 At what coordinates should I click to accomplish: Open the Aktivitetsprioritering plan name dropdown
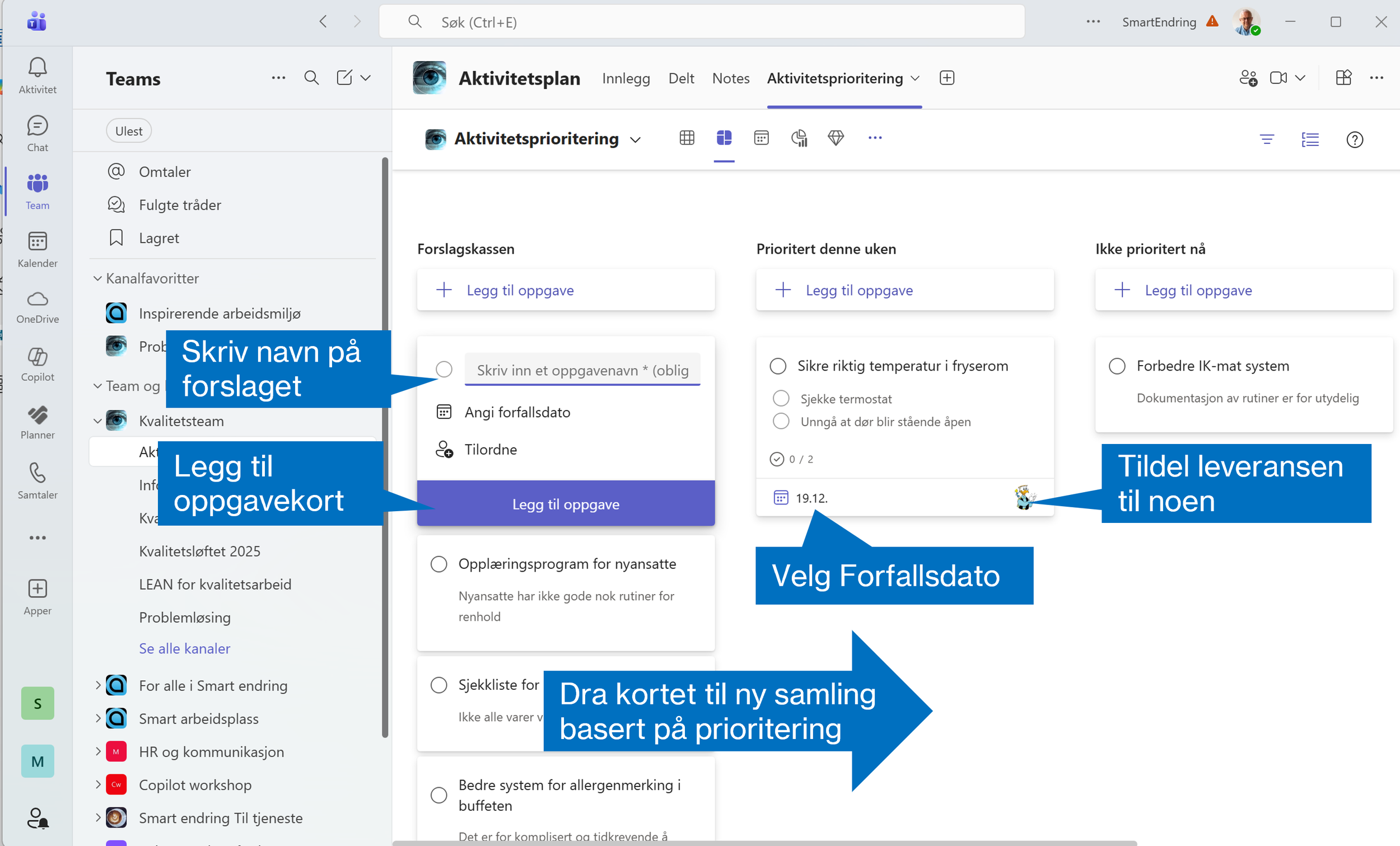pos(635,140)
